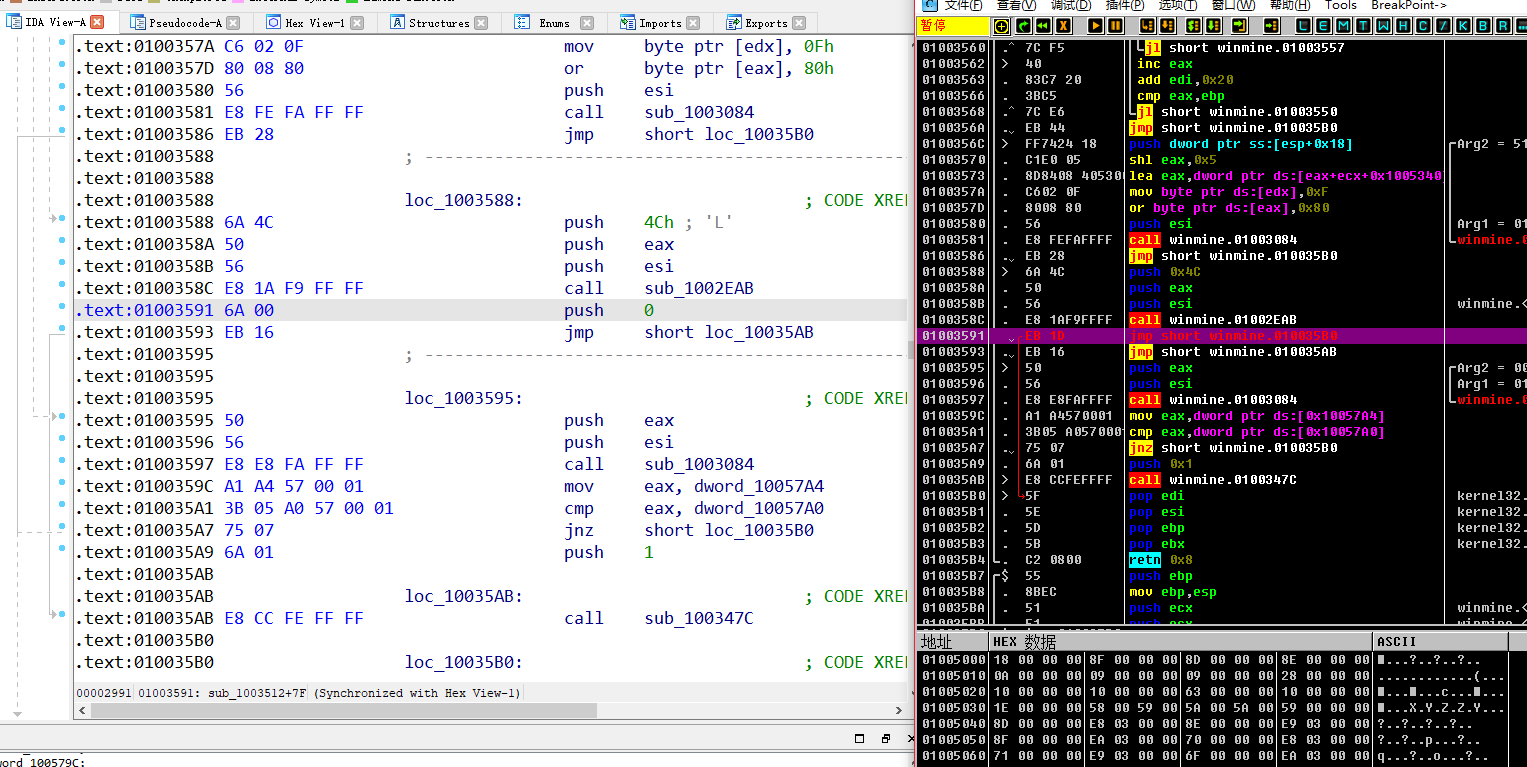Viewport: 1527px width, 767px height.
Task: Click the IDA horizontal scrollbar thumb
Action: click(x=345, y=710)
